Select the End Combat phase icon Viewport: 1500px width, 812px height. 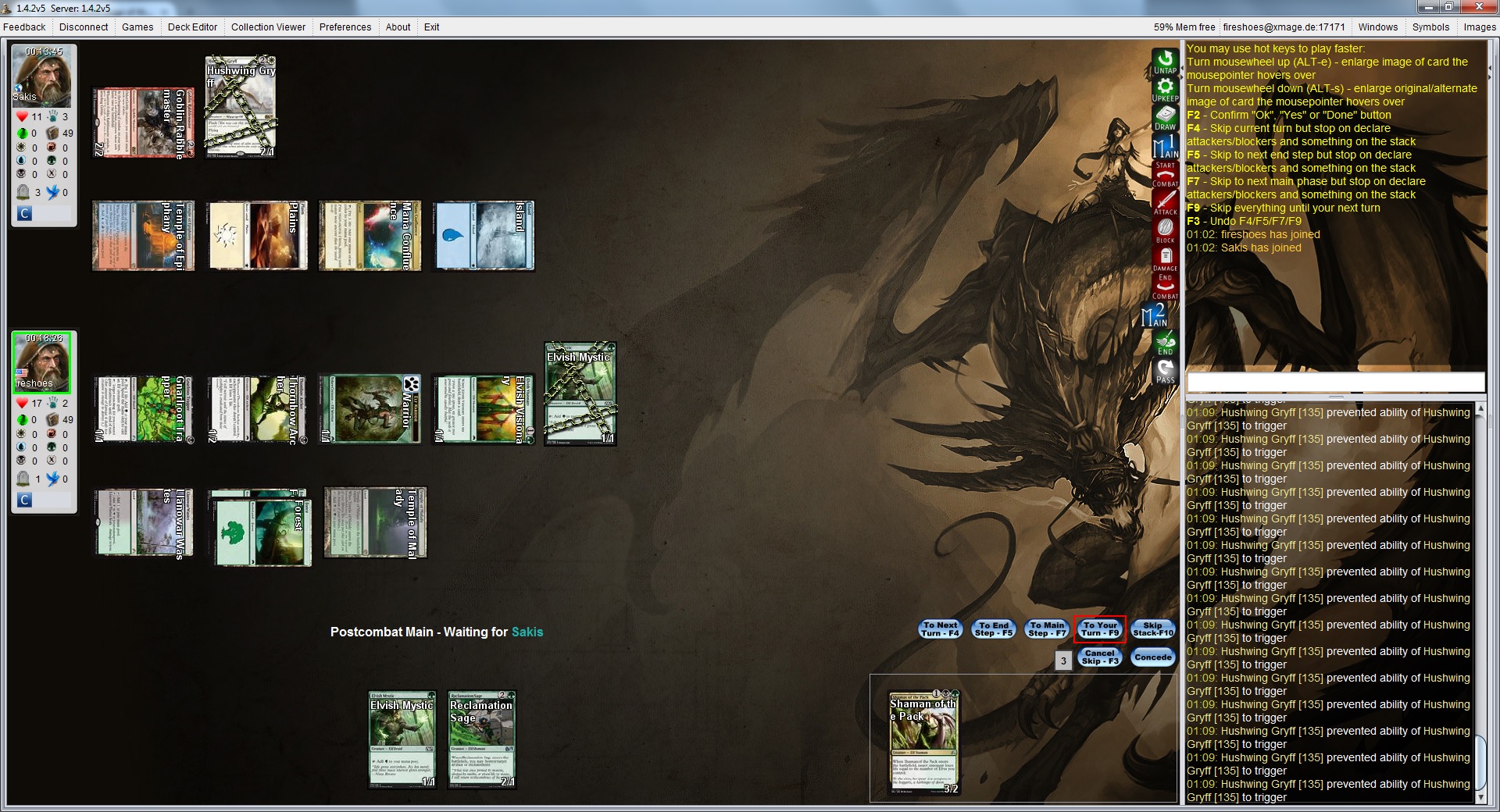(1165, 287)
